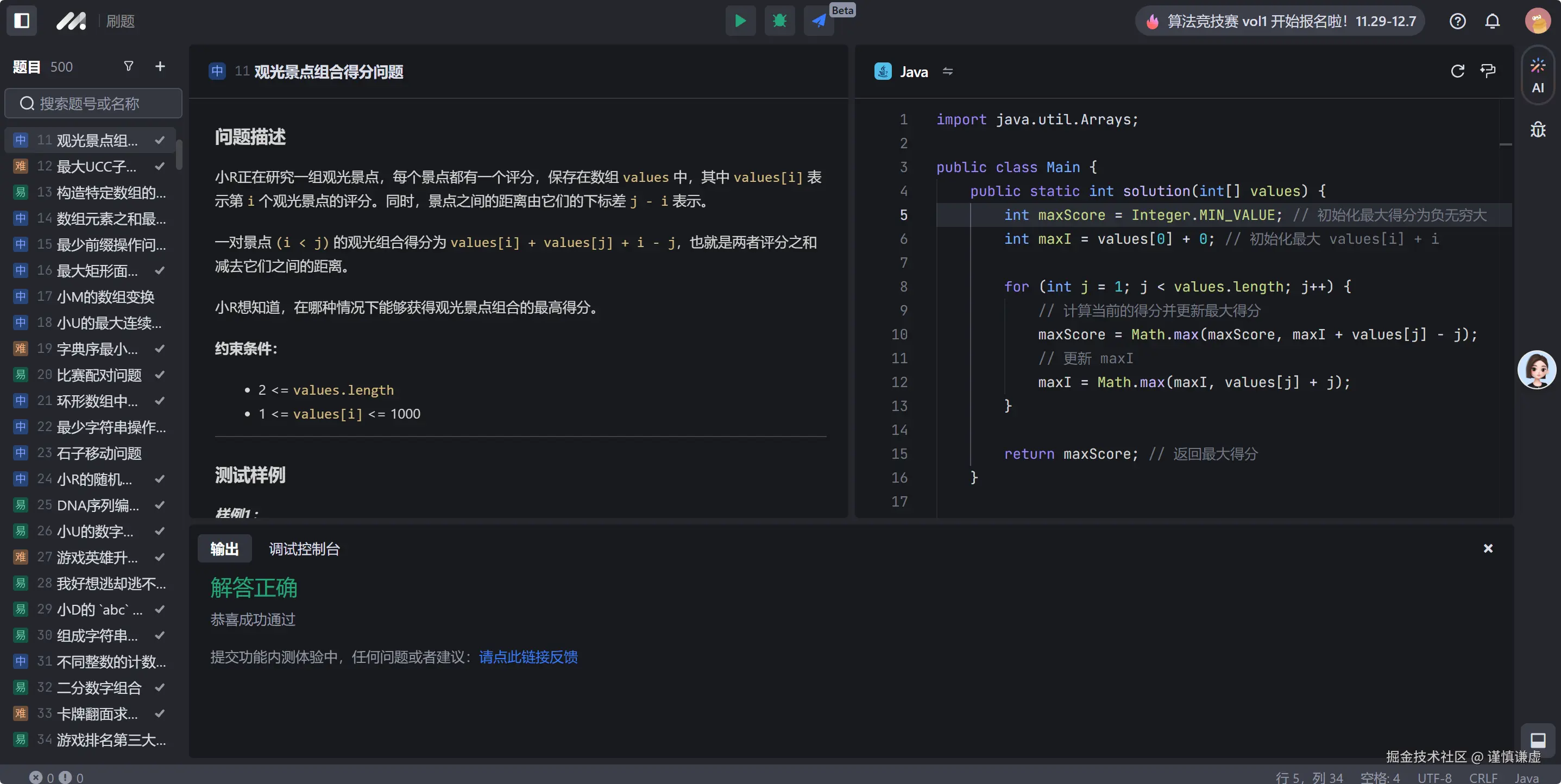This screenshot has width=1561, height=784.
Task: Type in the 搜索题号或名称 search box
Action: pyautogui.click(x=94, y=104)
